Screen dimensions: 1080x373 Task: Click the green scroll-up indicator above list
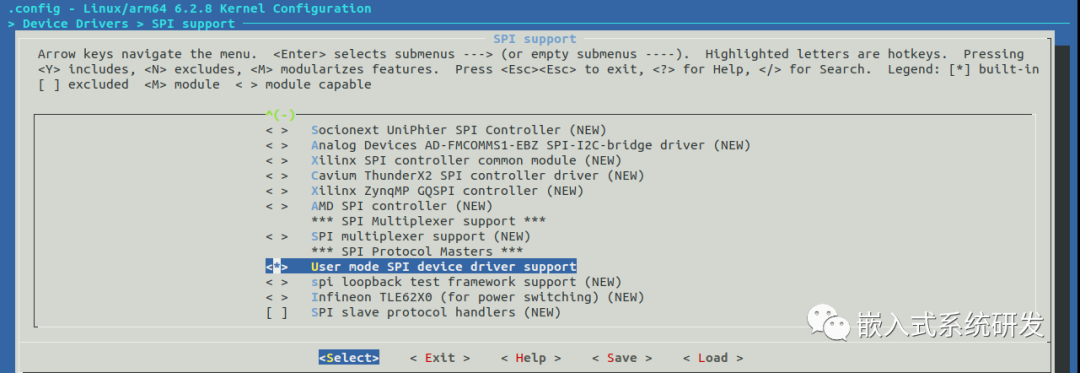[280, 115]
